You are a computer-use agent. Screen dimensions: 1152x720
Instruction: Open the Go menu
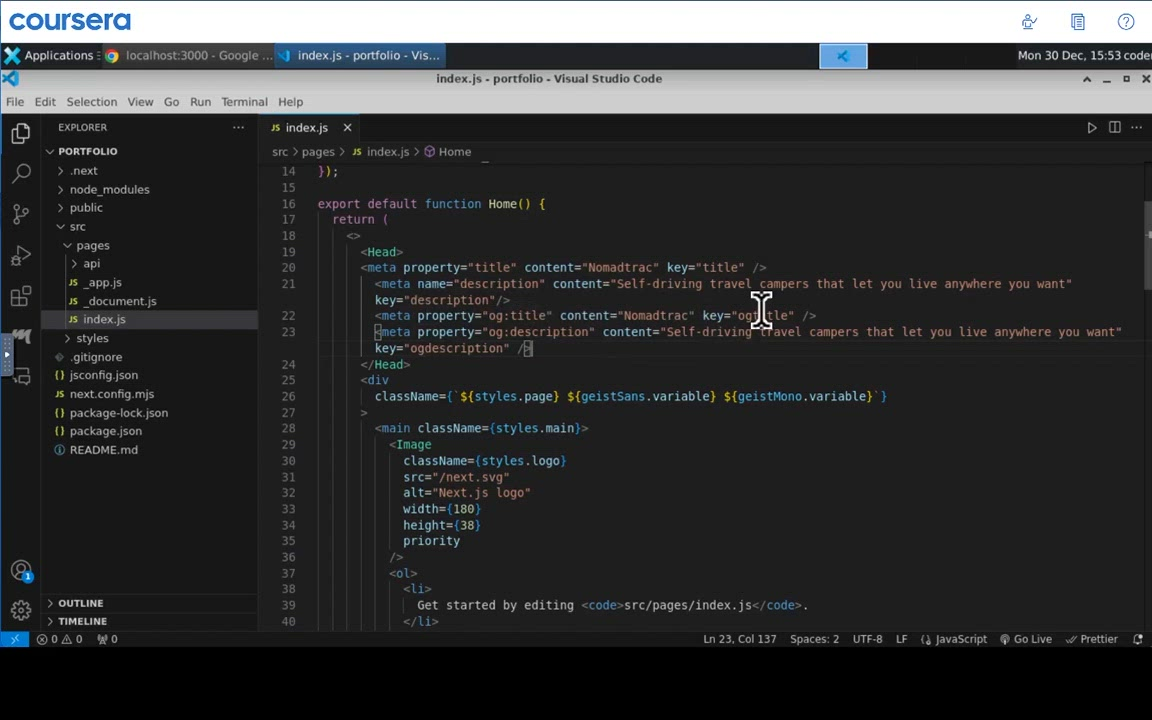[x=171, y=101]
